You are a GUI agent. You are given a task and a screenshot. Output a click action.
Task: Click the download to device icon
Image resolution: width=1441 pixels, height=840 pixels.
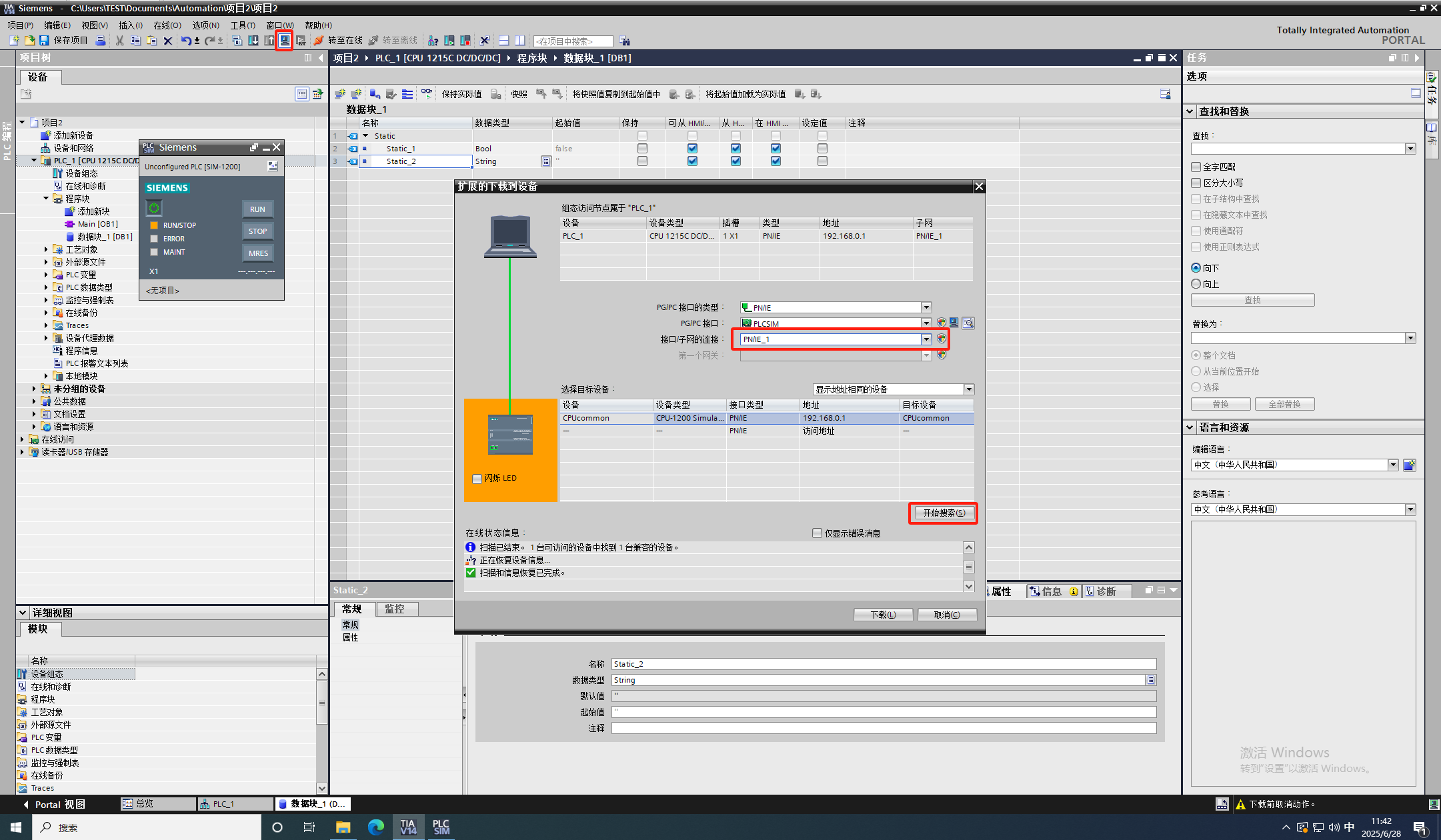coord(253,41)
